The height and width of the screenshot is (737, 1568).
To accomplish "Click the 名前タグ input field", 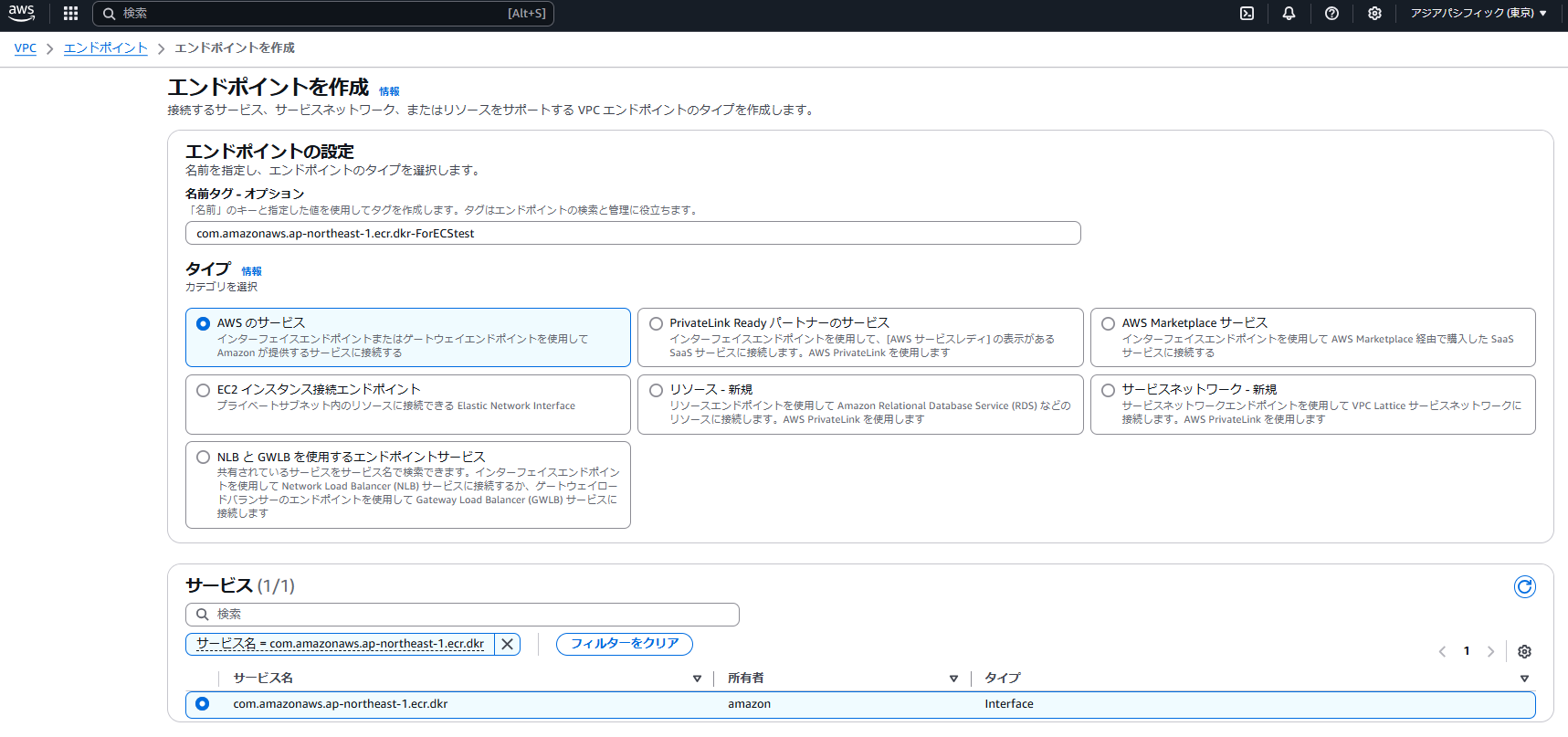I will pos(633,233).
